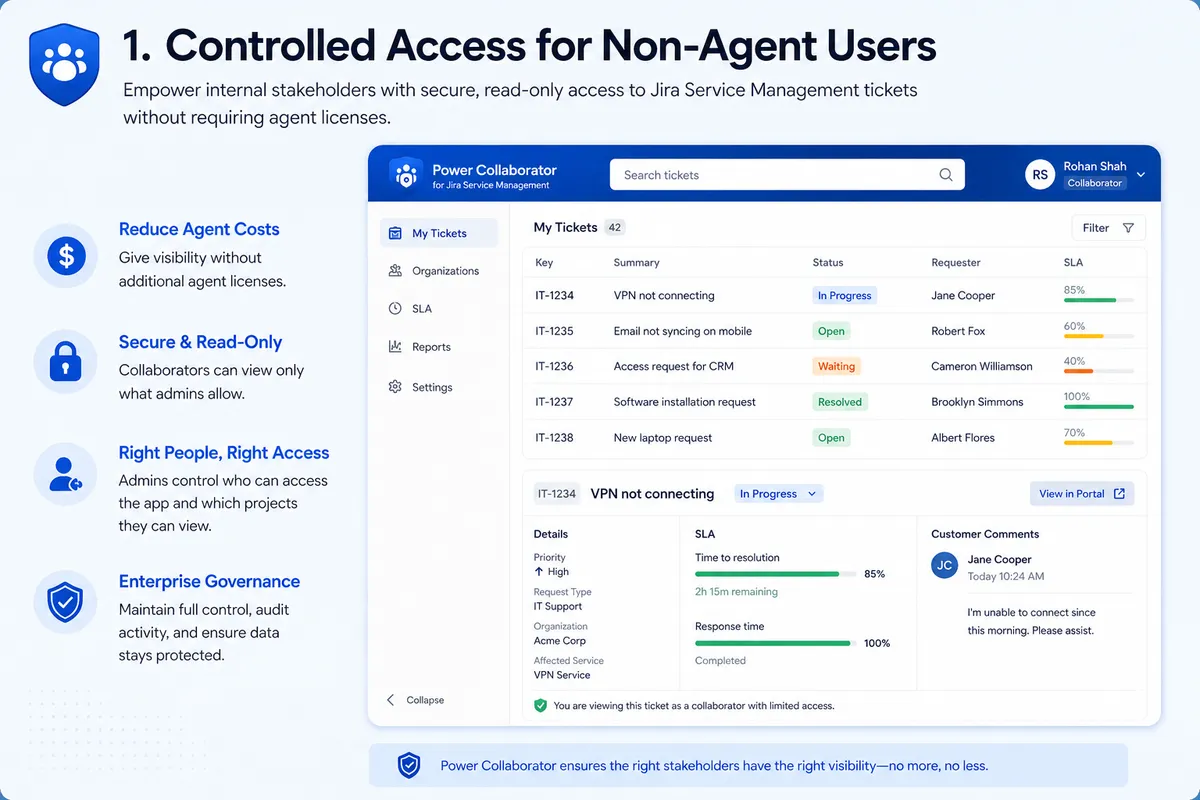Open the user menu chevron beside Rohan Shah
Image resolution: width=1200 pixels, height=800 pixels.
[x=1141, y=175]
